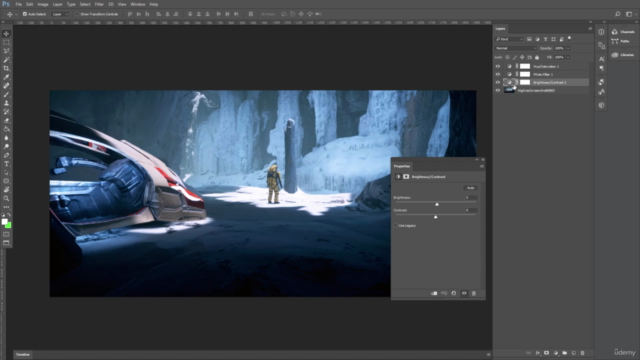The image size is (640, 360).
Task: Select the Eyedropper tool
Action: pyautogui.click(x=6, y=77)
